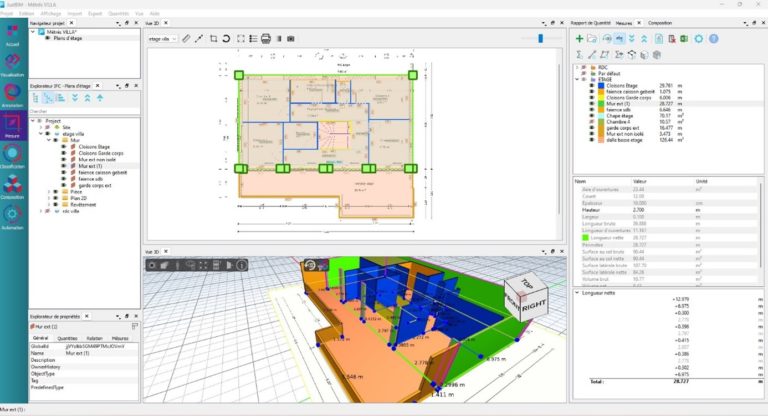Click the RIGHT face of the navigation cube

coord(533,306)
